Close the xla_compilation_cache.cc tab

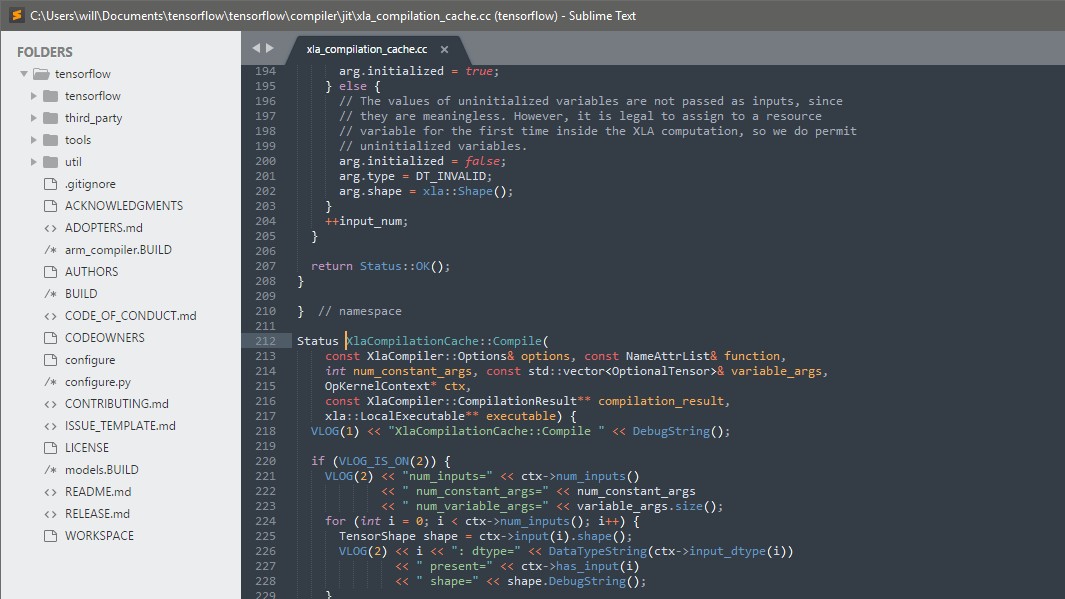pyautogui.click(x=443, y=48)
